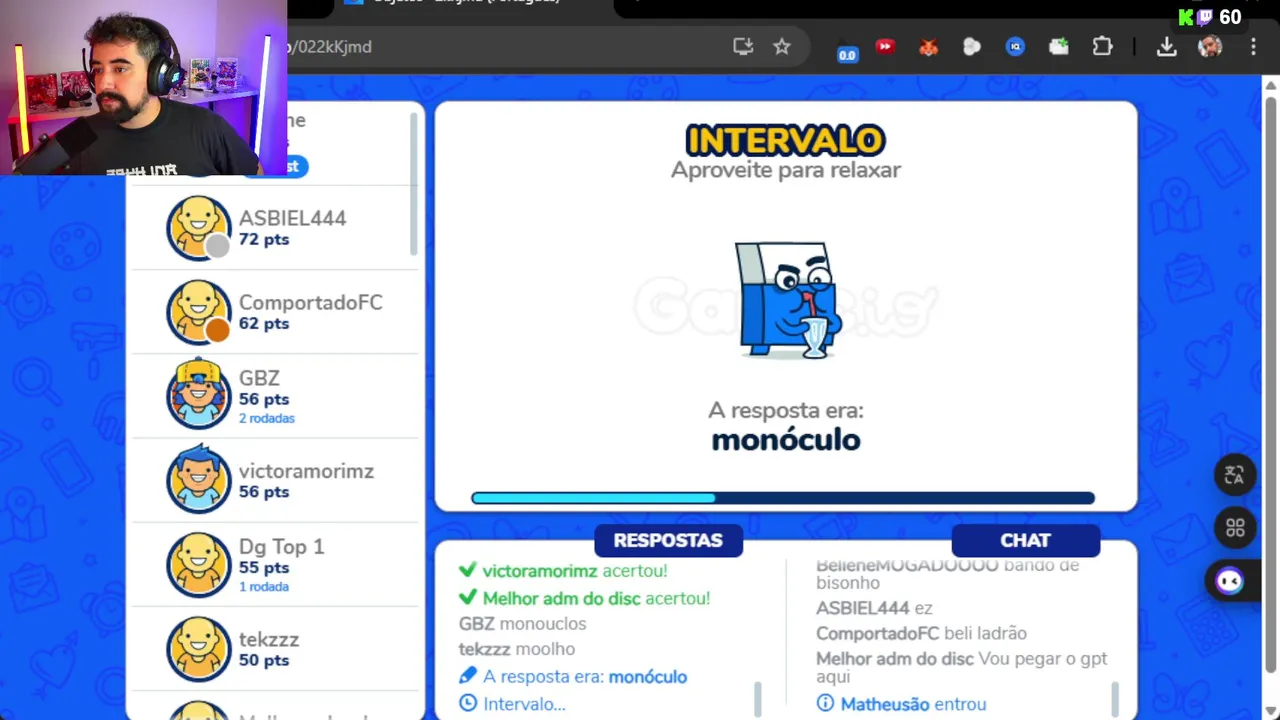Click the '1 rodada' label under Dg Top 1
This screenshot has height=720, width=1280.
(263, 586)
